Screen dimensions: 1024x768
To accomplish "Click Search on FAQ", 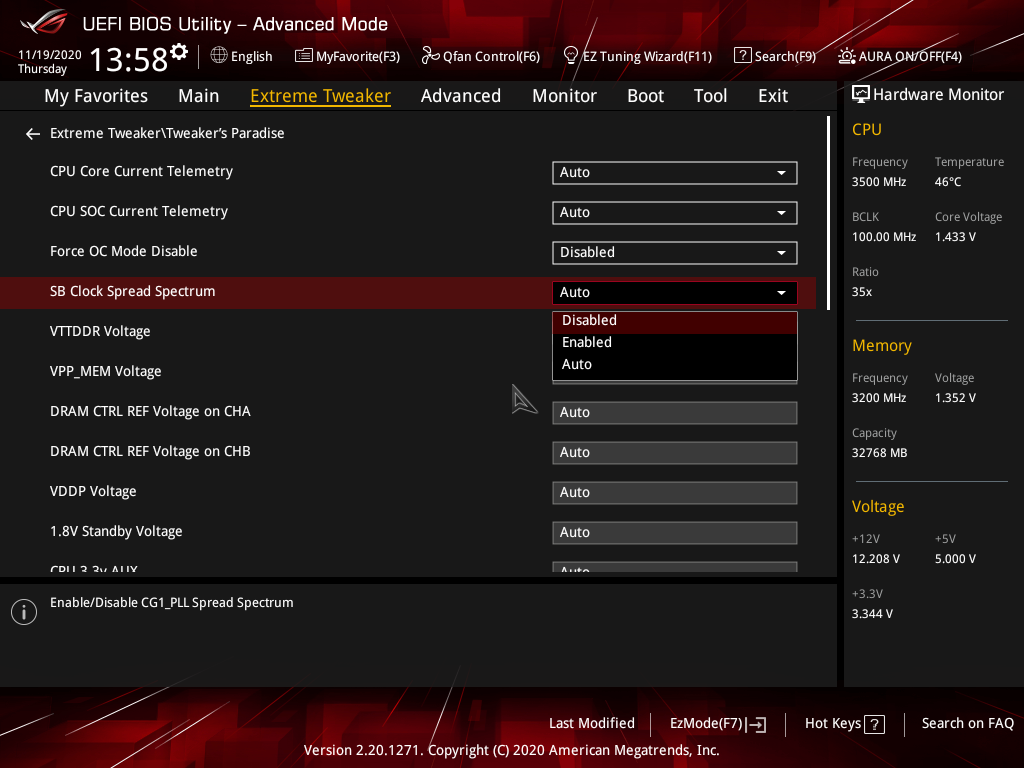I will [967, 723].
